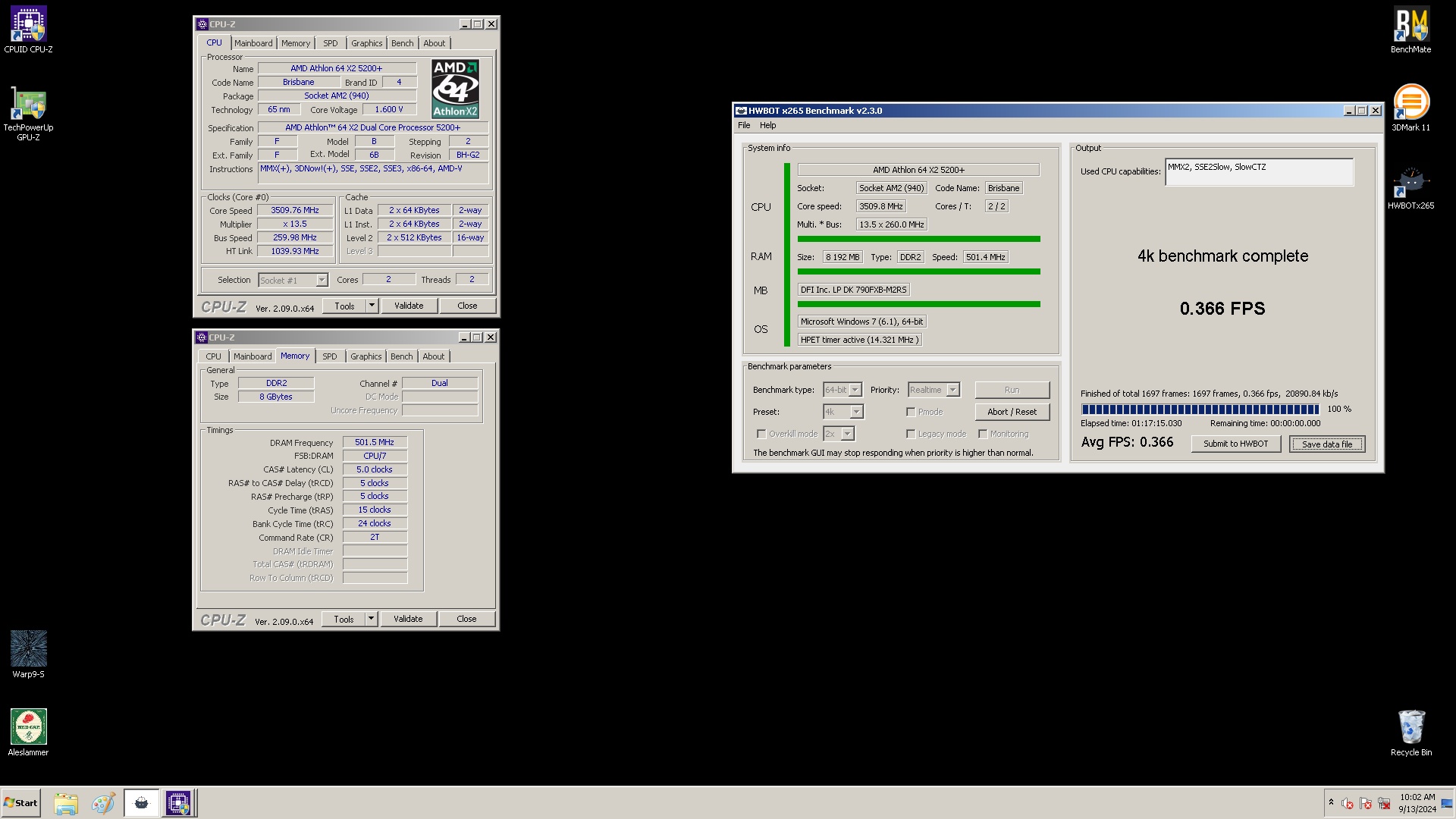Click the system tray clock

pyautogui.click(x=1417, y=803)
